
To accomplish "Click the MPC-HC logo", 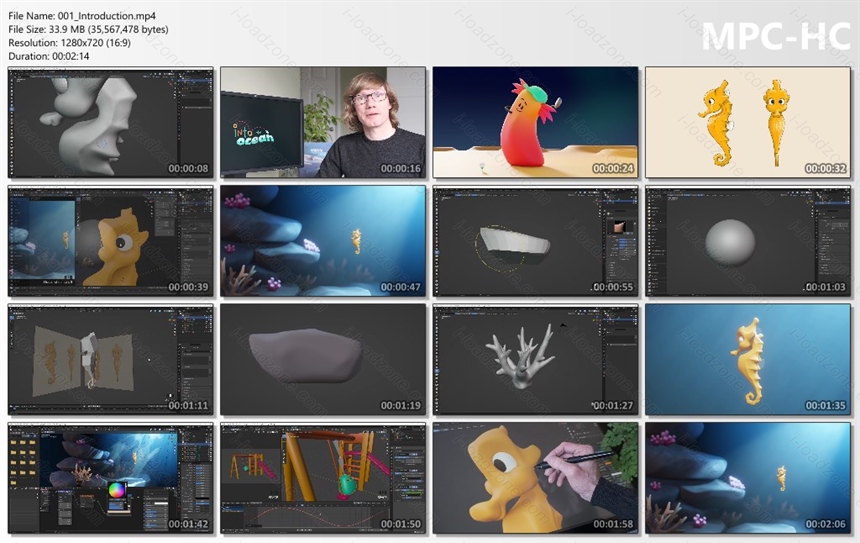I will [x=776, y=36].
